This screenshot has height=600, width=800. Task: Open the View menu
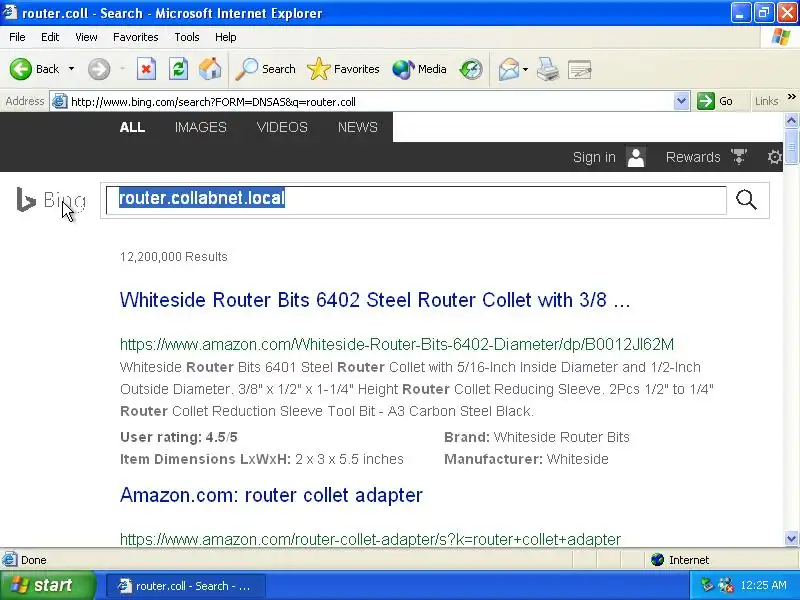86,37
